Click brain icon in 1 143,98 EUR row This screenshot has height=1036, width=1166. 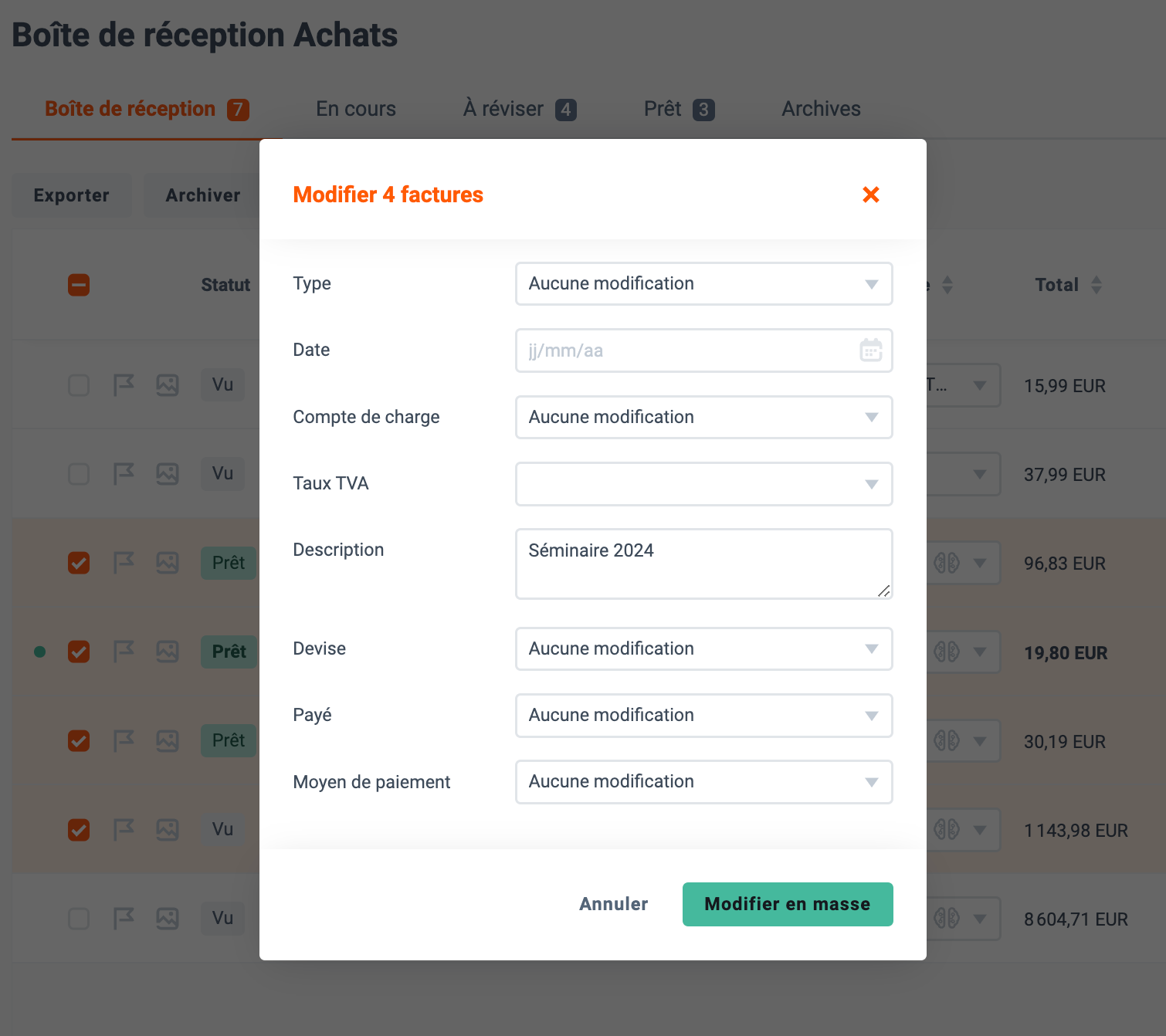tap(947, 830)
